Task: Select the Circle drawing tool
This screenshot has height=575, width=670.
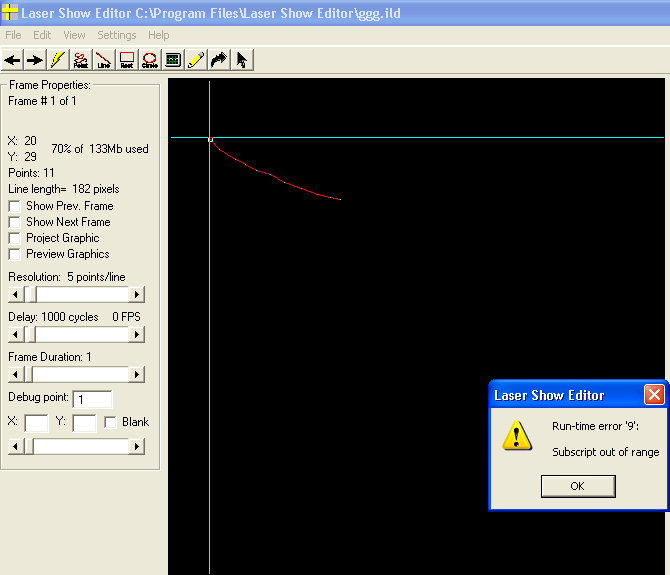Action: tap(150, 60)
